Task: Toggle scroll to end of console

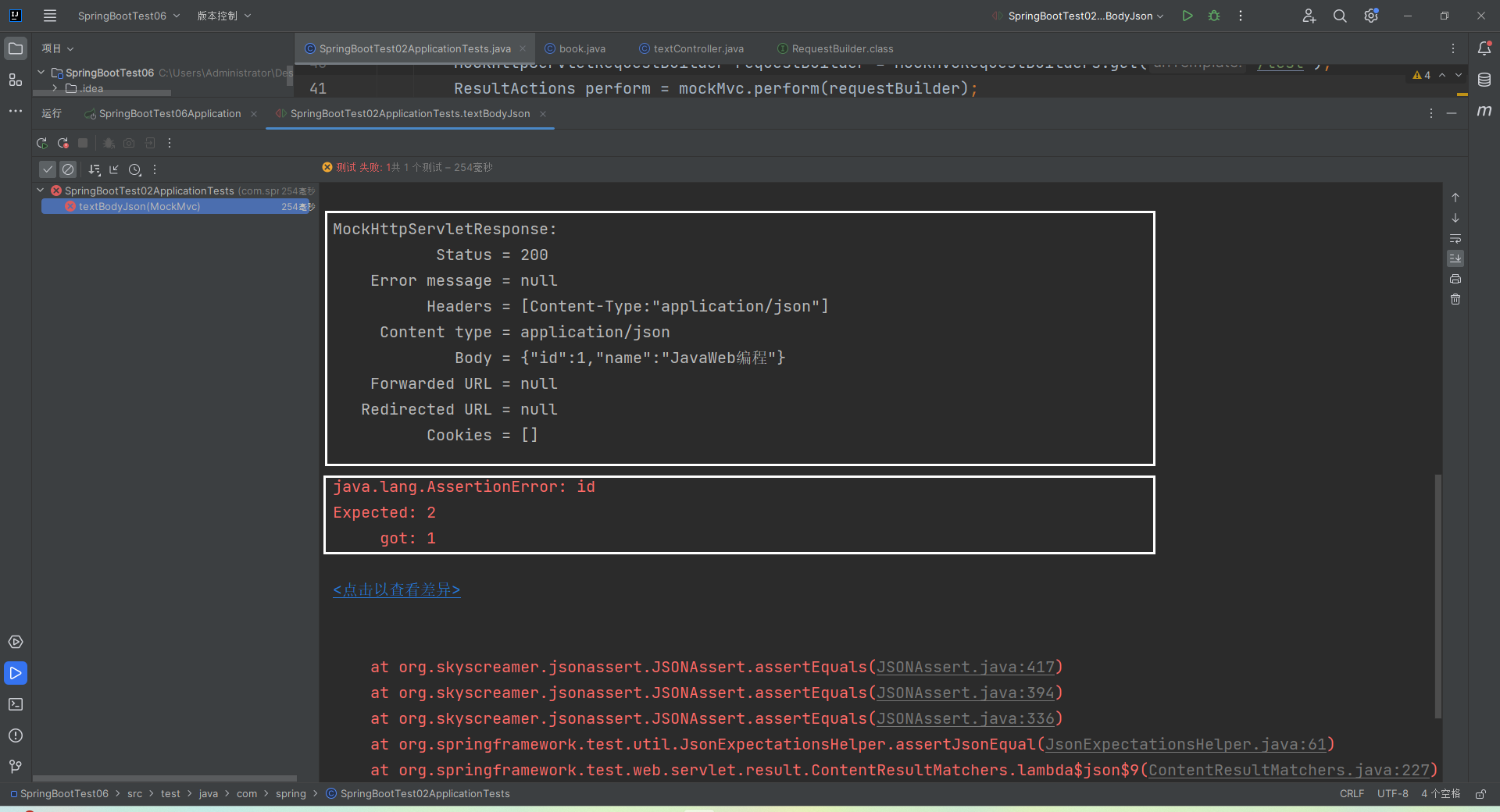Action: click(1455, 258)
